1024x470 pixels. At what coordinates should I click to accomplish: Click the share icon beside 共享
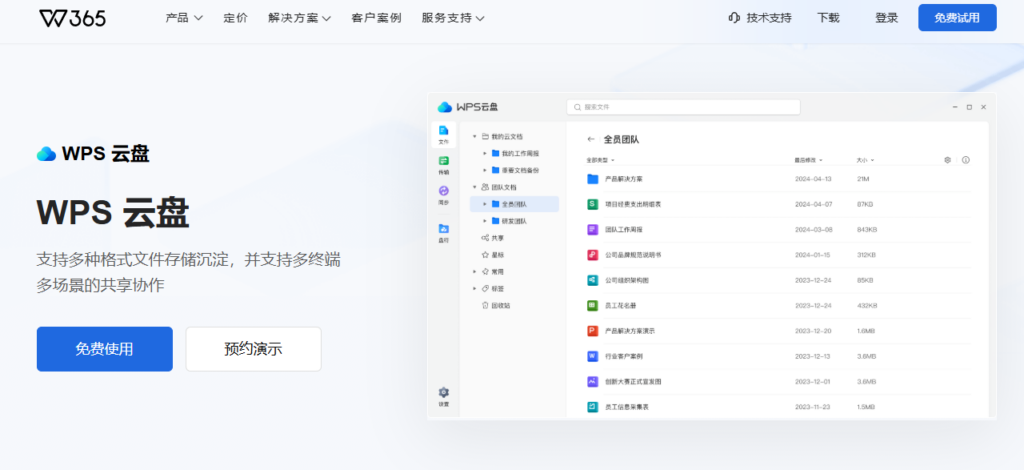tap(485, 238)
